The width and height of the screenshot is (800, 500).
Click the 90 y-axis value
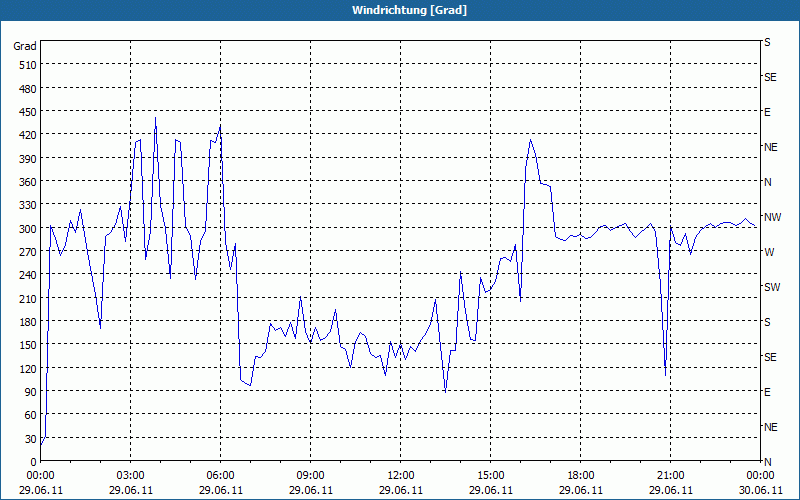pyautogui.click(x=31, y=392)
